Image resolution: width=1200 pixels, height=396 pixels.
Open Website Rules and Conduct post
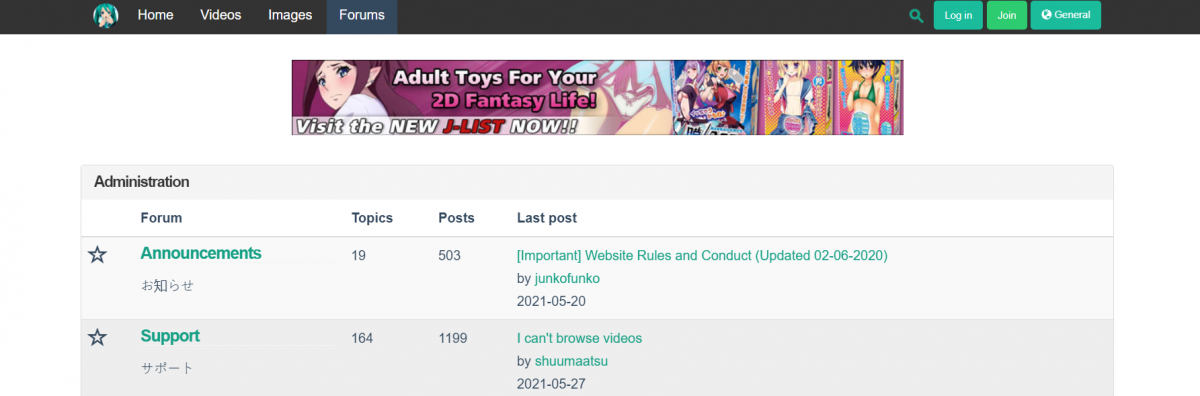702,255
